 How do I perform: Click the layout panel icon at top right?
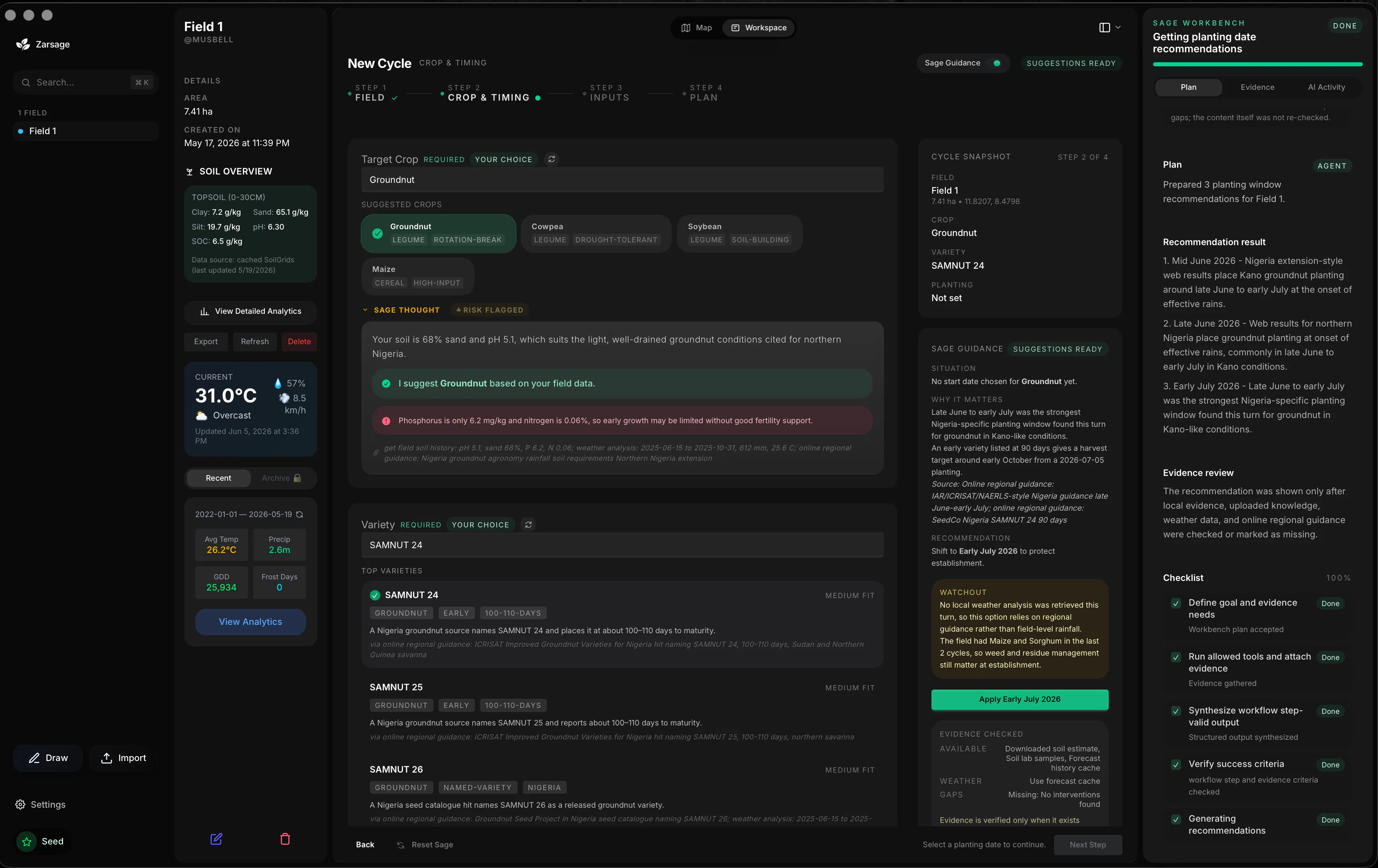coord(1104,28)
